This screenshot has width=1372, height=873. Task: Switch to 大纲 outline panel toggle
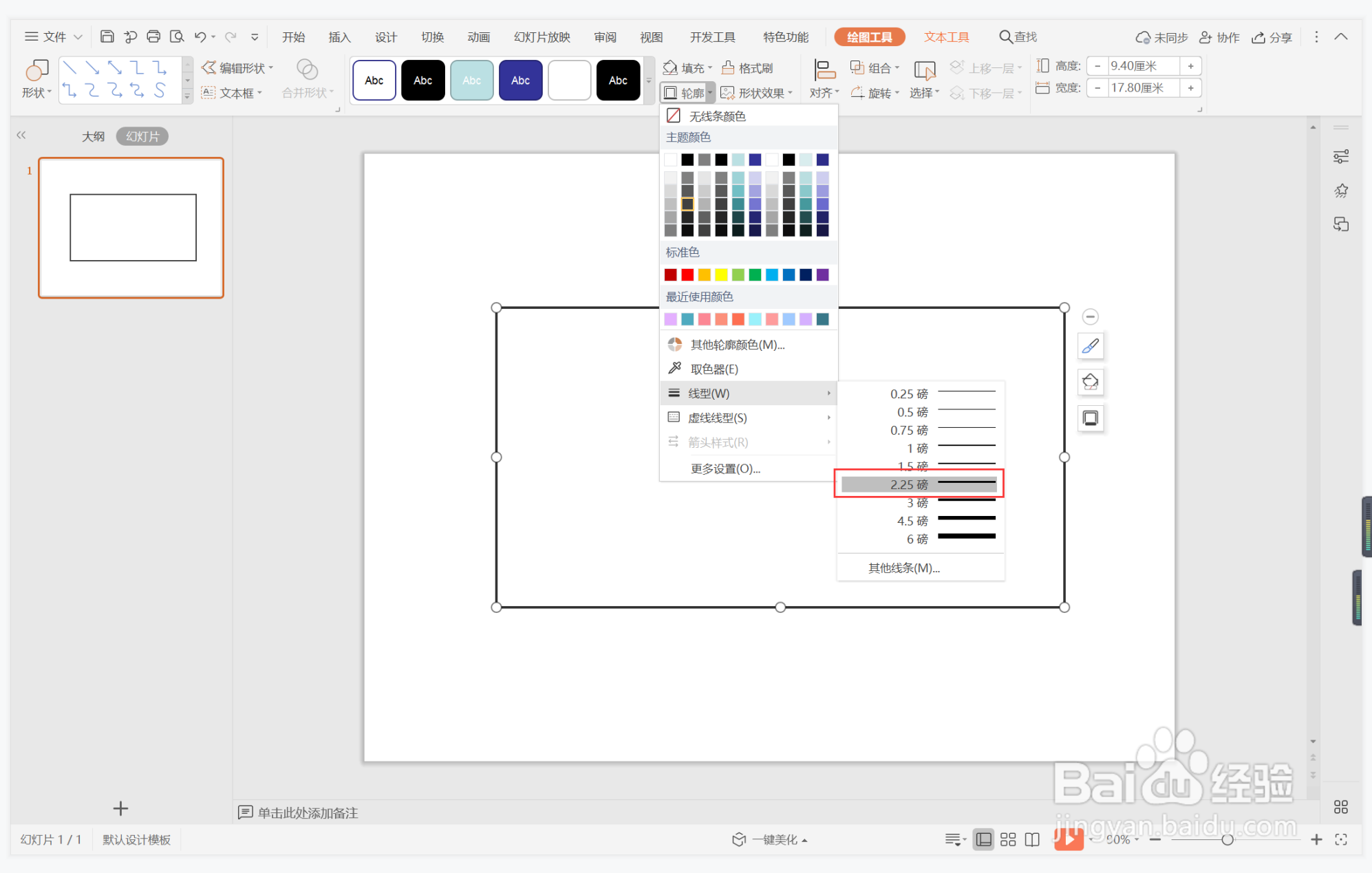(93, 136)
